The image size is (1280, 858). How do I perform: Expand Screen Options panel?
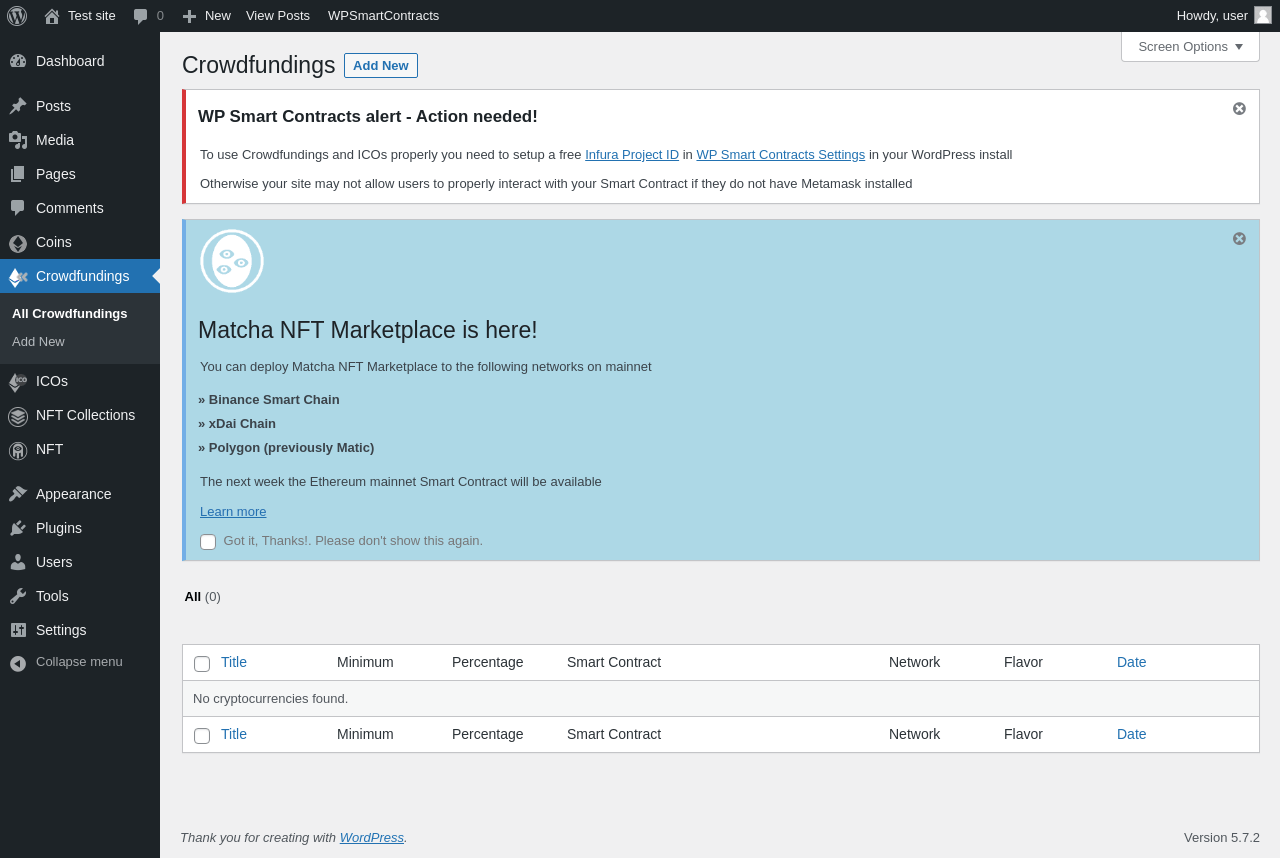pos(1190,46)
